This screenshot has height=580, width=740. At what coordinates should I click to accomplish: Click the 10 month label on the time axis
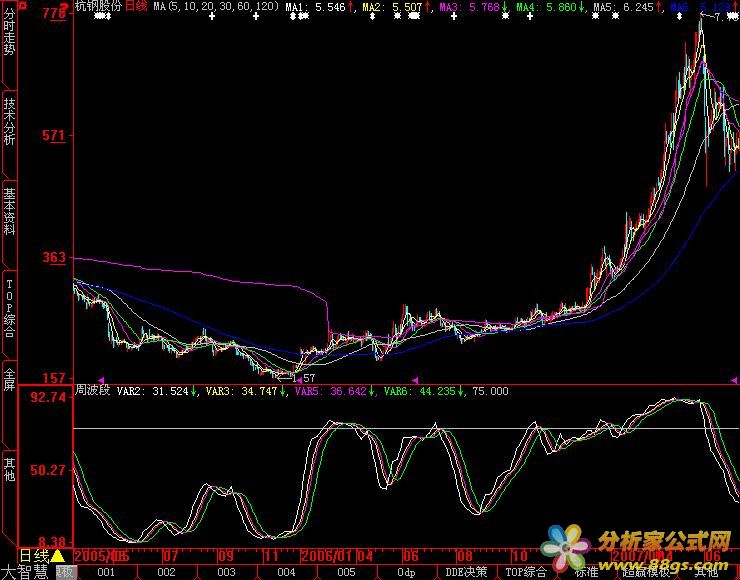click(x=519, y=555)
